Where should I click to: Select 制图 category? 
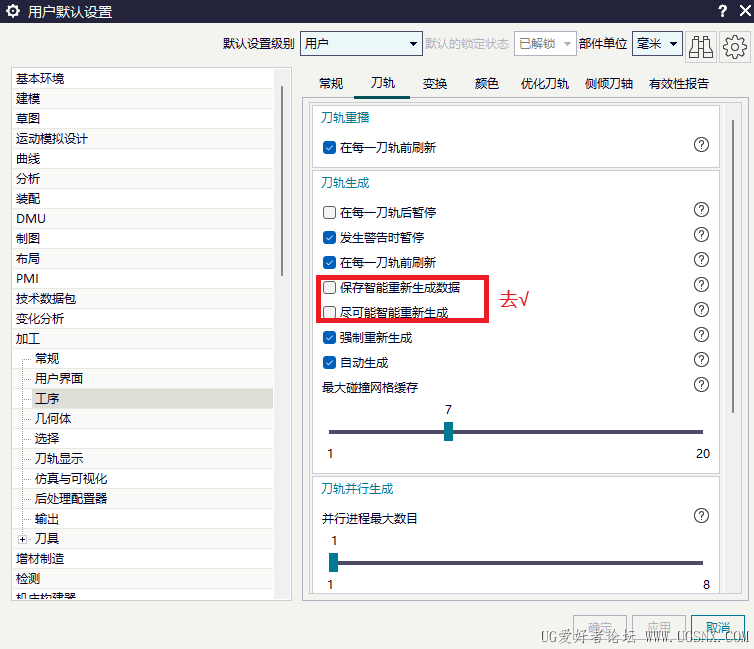[143, 238]
